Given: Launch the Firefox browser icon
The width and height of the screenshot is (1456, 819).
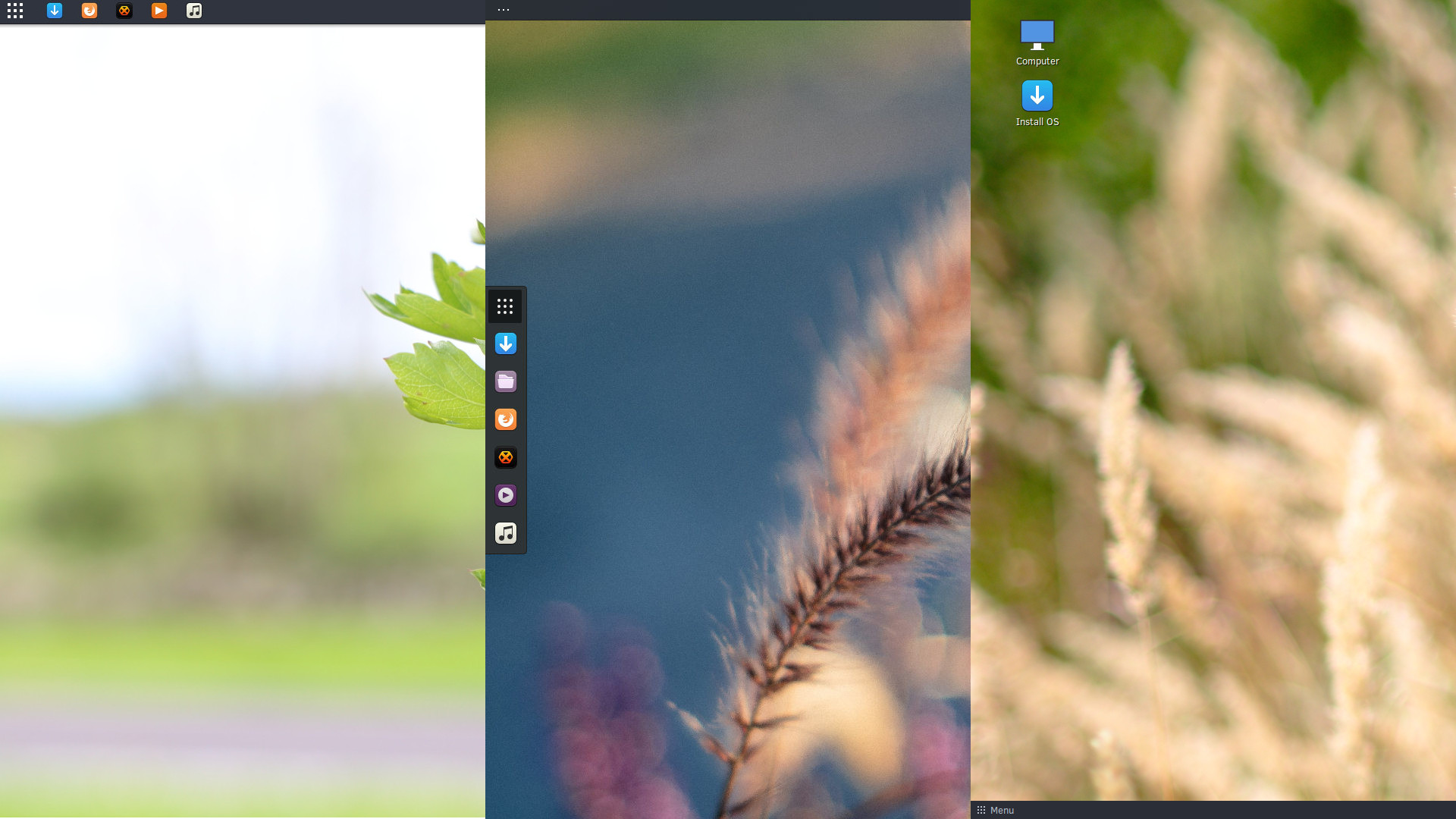Looking at the screenshot, I should pyautogui.click(x=89, y=11).
